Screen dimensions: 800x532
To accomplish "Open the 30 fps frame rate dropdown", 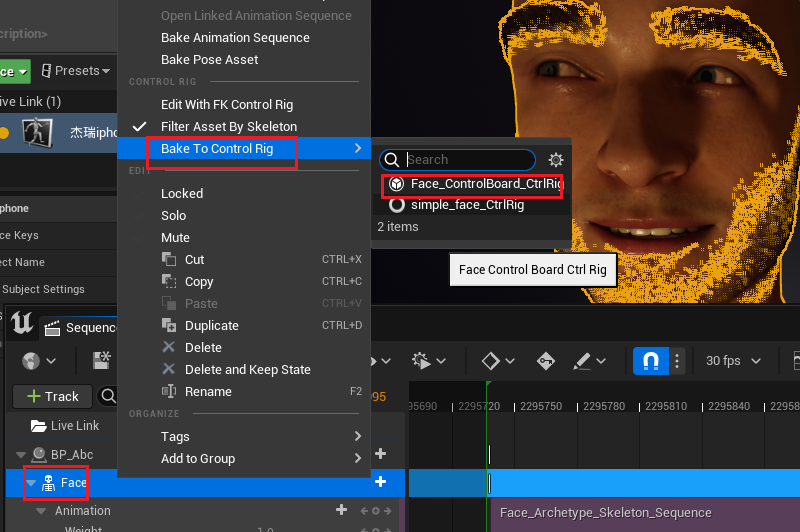I will [x=733, y=361].
